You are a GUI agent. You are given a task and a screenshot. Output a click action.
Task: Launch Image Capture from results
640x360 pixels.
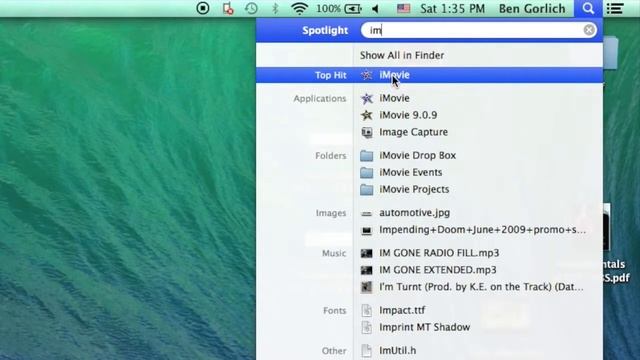click(413, 132)
